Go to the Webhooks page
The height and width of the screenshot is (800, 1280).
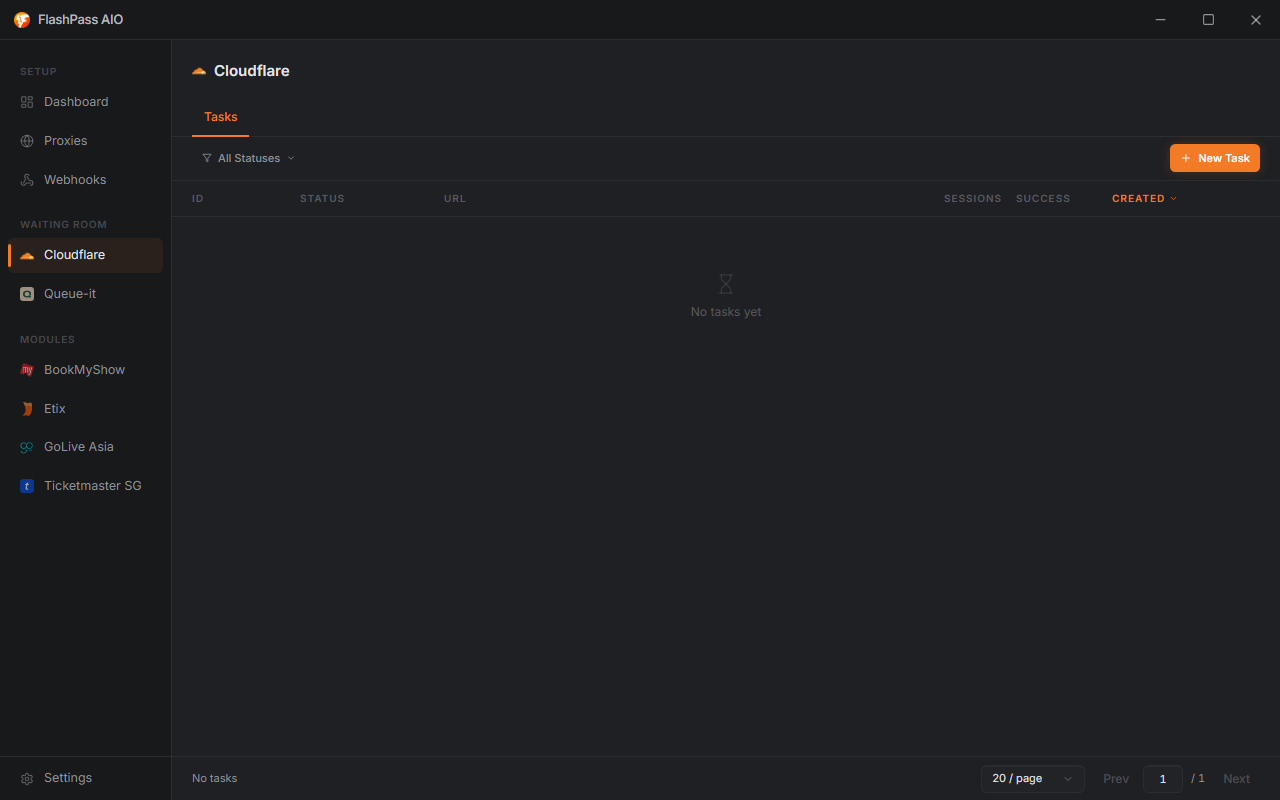(x=85, y=180)
